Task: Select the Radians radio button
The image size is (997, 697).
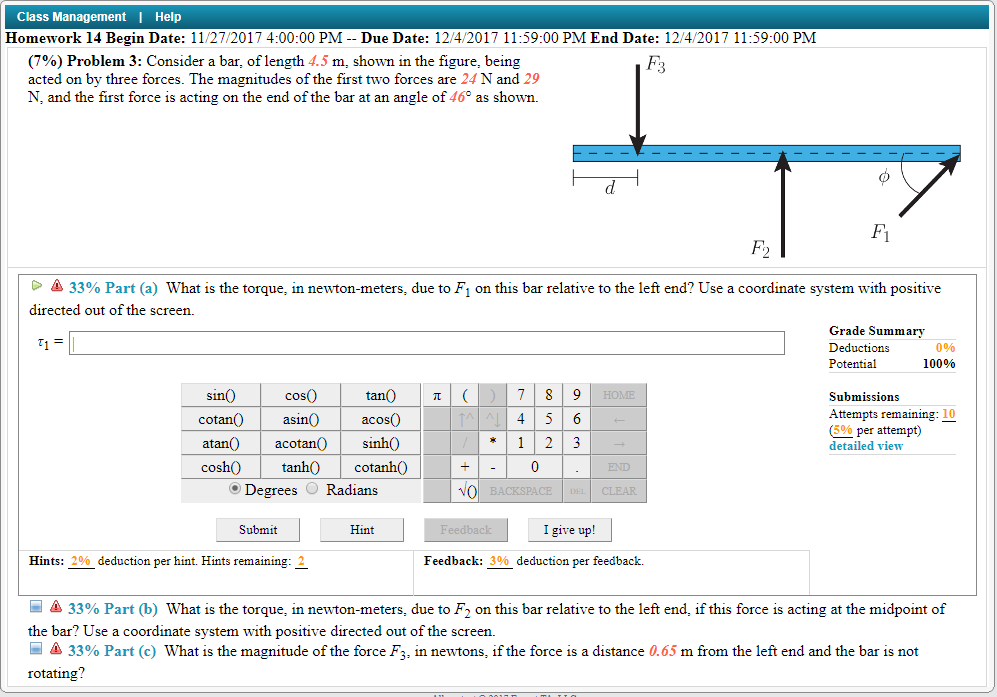Action: coord(311,489)
